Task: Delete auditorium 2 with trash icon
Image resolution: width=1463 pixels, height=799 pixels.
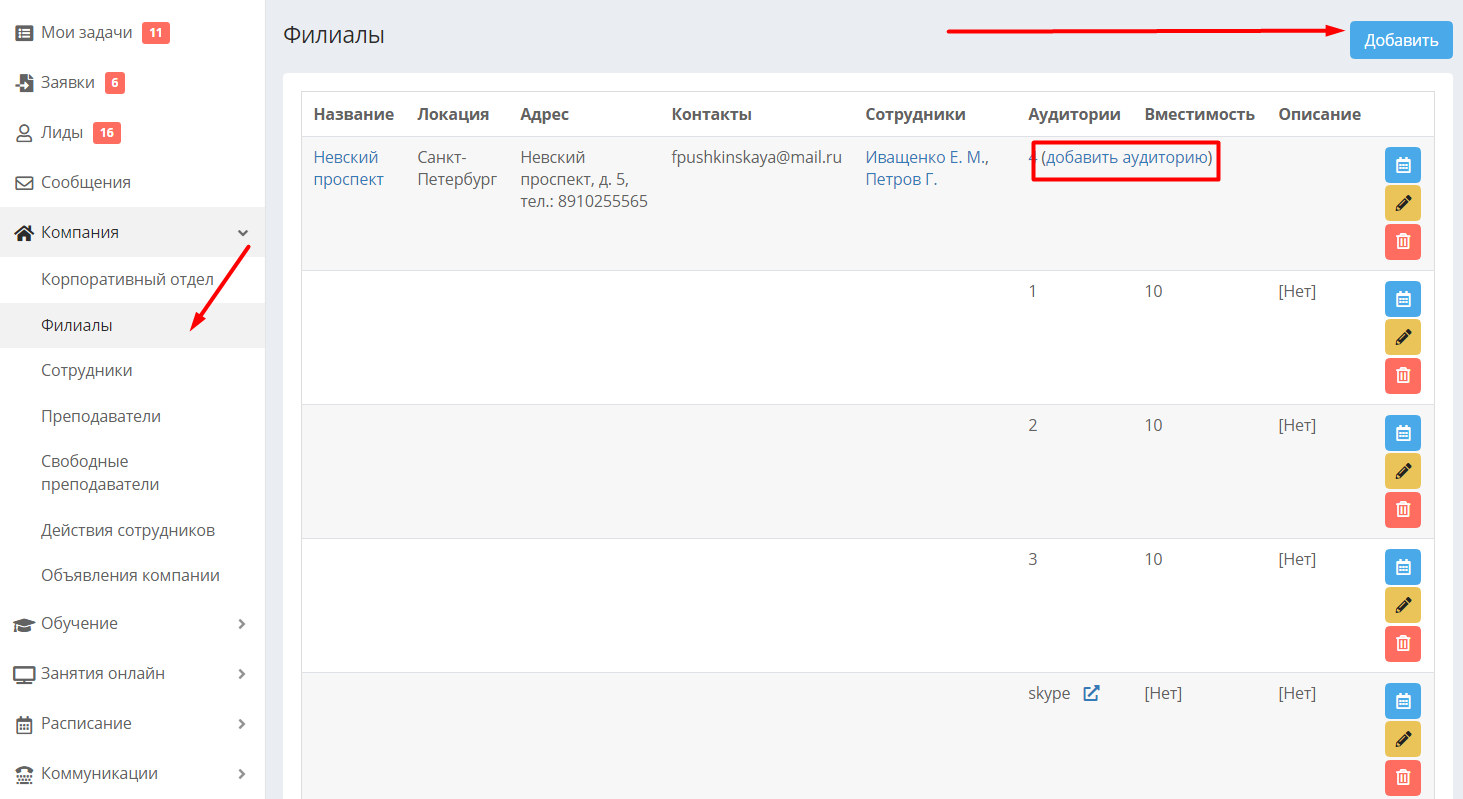Action: [x=1402, y=510]
